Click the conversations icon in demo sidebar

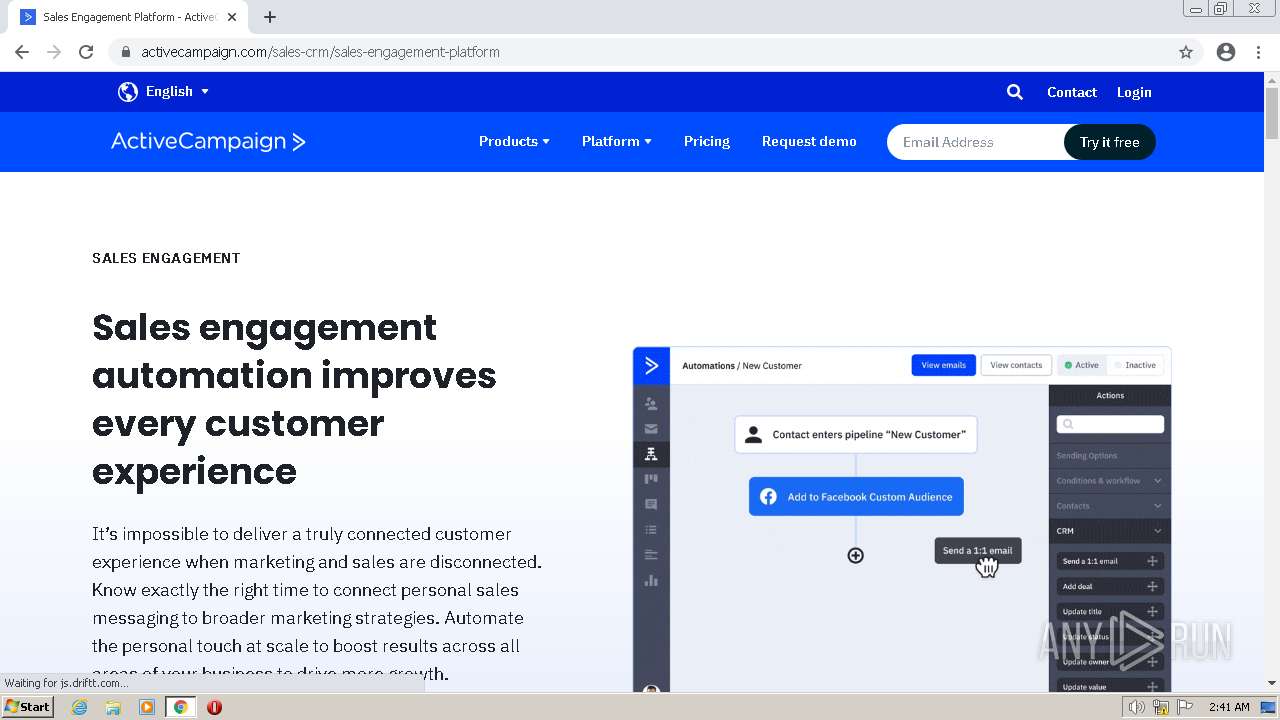[651, 504]
